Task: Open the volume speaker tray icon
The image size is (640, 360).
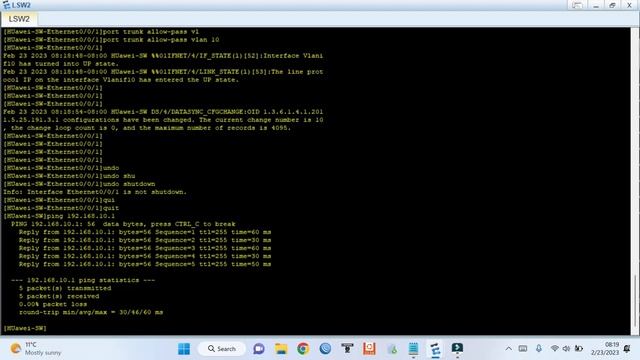Action: click(566, 349)
